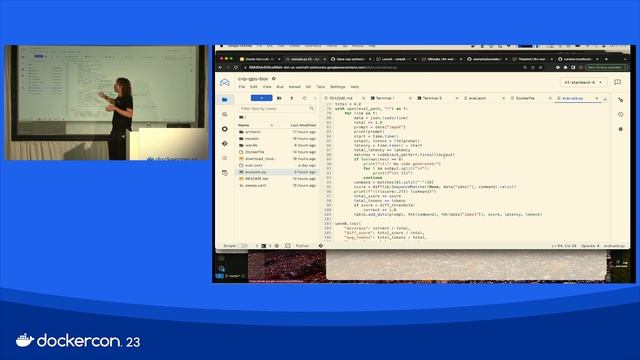The height and width of the screenshot is (360, 640).
Task: Select evaluate.py in the file list
Action: (277, 172)
